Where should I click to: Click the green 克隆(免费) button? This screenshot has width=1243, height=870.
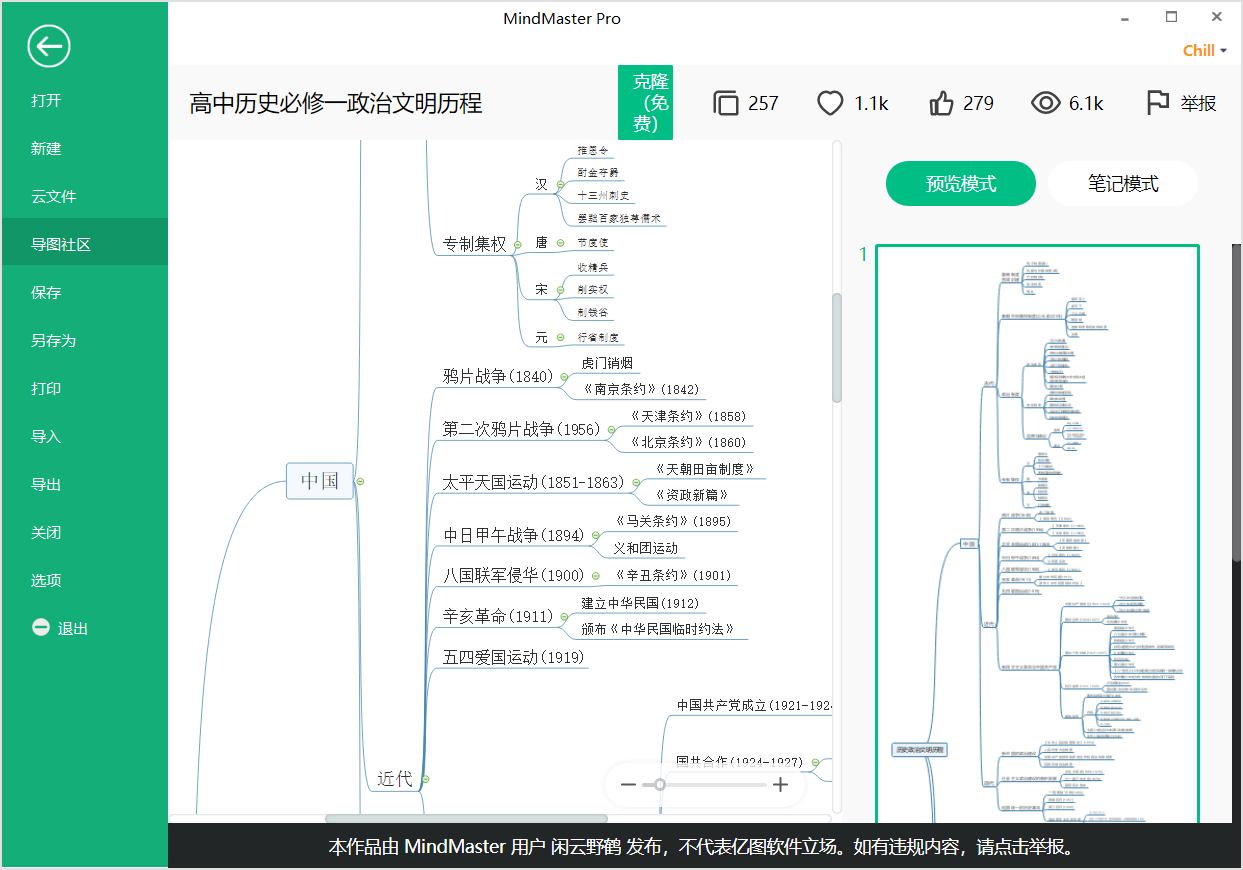(646, 102)
